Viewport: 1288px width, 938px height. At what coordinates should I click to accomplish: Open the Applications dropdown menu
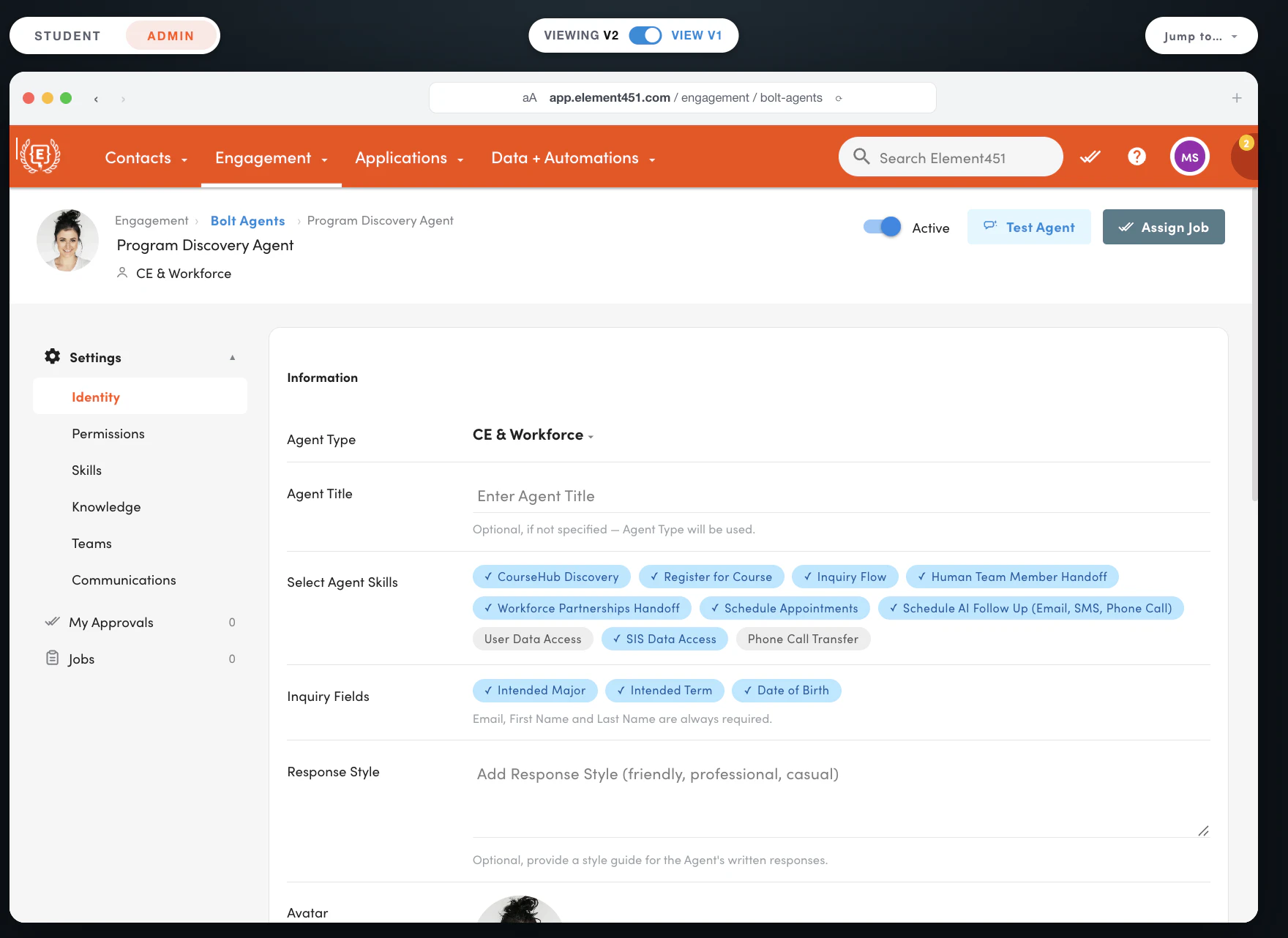pyautogui.click(x=410, y=158)
